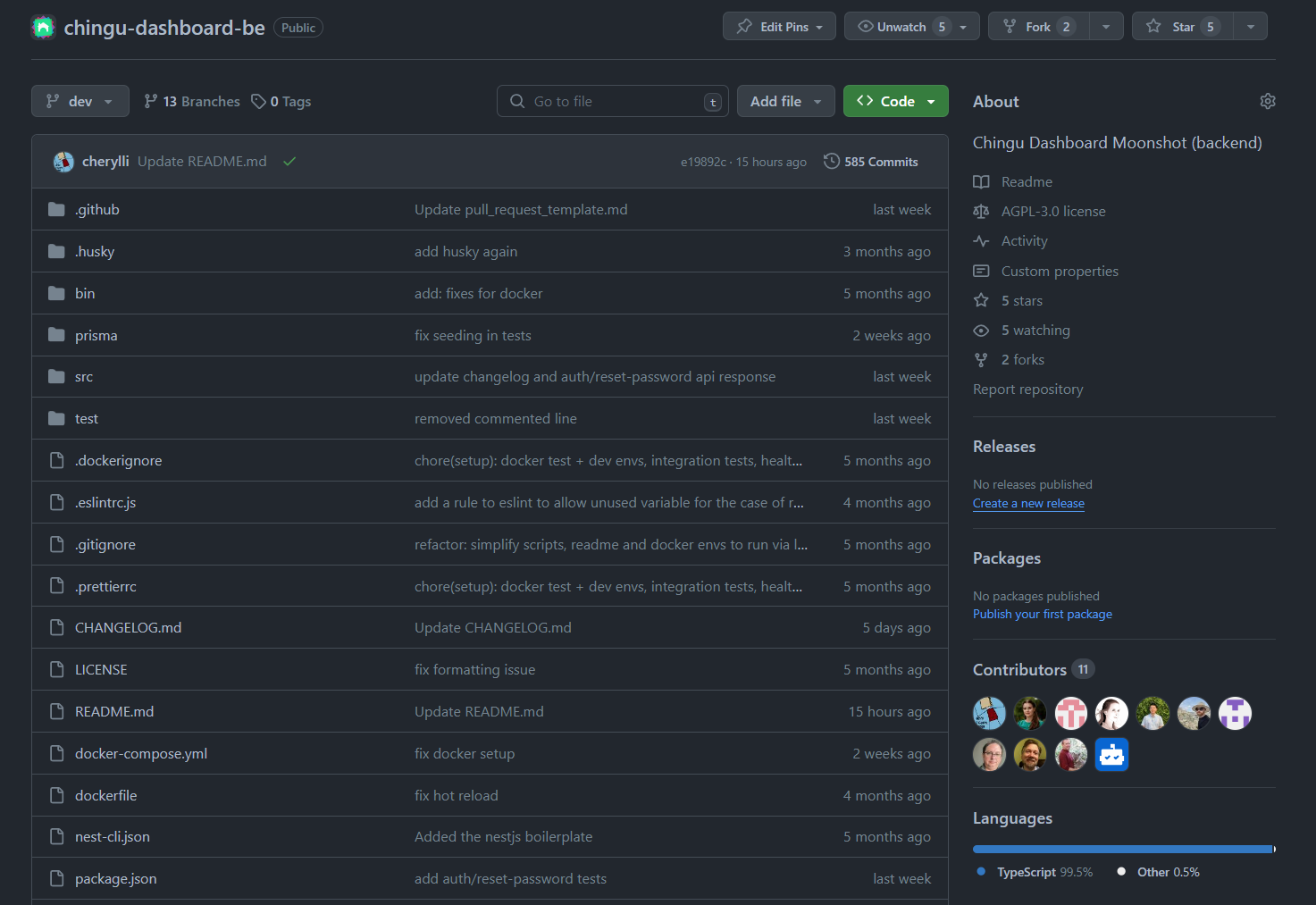View the 5 watching list

coord(1035,330)
